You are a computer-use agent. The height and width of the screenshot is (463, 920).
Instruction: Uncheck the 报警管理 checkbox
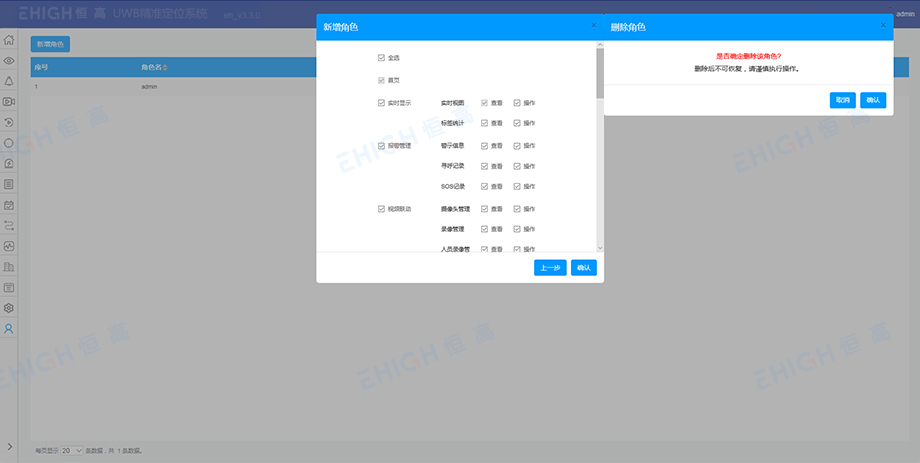[381, 145]
